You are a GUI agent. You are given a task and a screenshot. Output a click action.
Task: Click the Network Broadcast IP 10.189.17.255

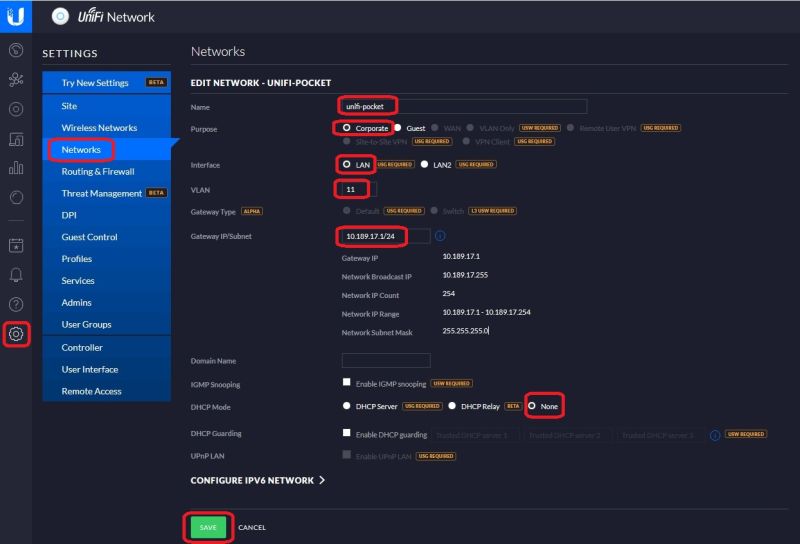pyautogui.click(x=465, y=275)
